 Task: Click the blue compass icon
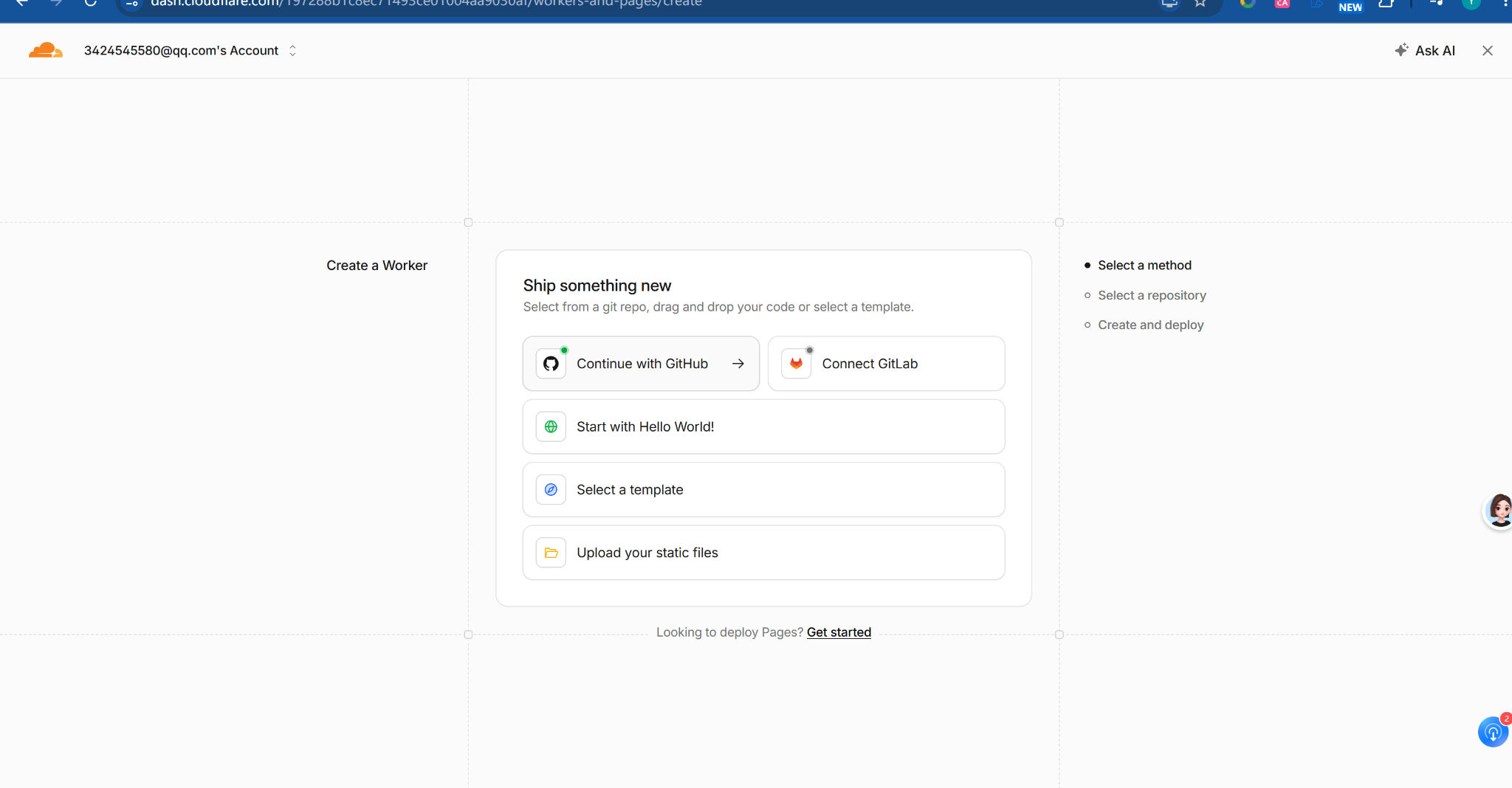coord(551,490)
